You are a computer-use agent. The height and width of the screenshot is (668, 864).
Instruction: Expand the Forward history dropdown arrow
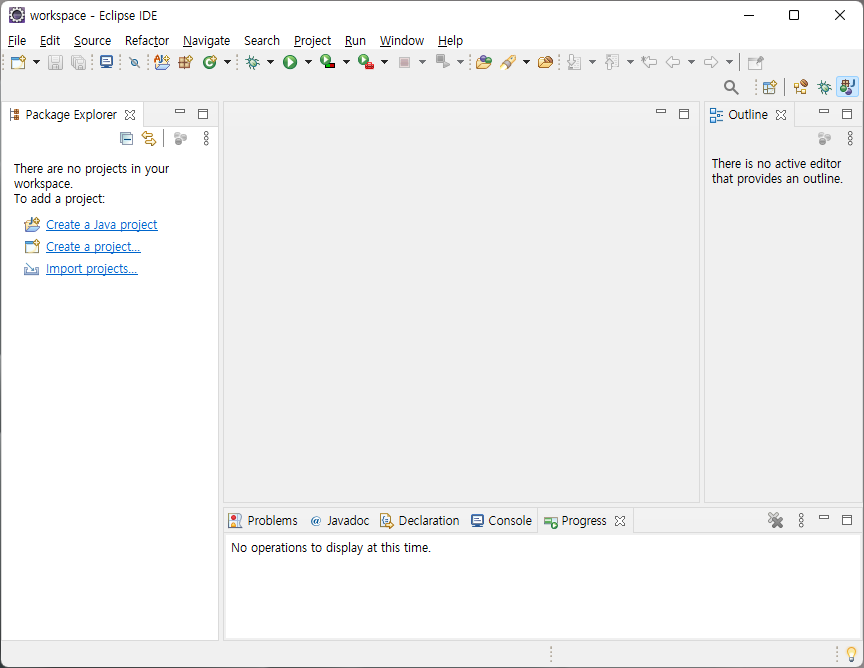click(x=729, y=62)
